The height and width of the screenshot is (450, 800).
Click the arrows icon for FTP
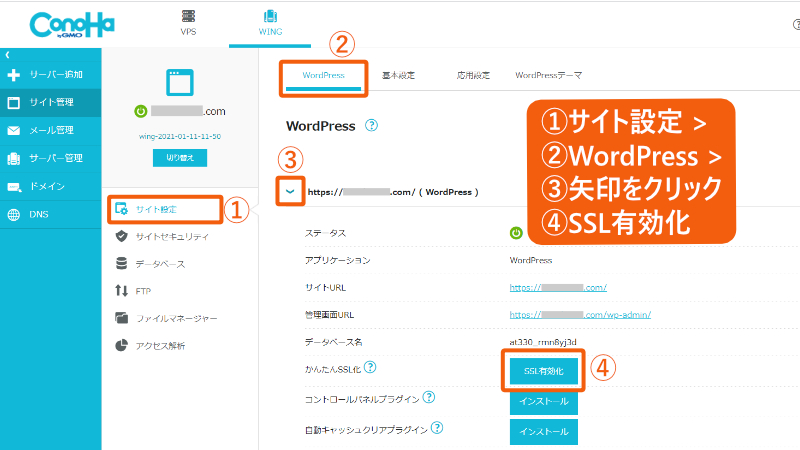click(121, 291)
